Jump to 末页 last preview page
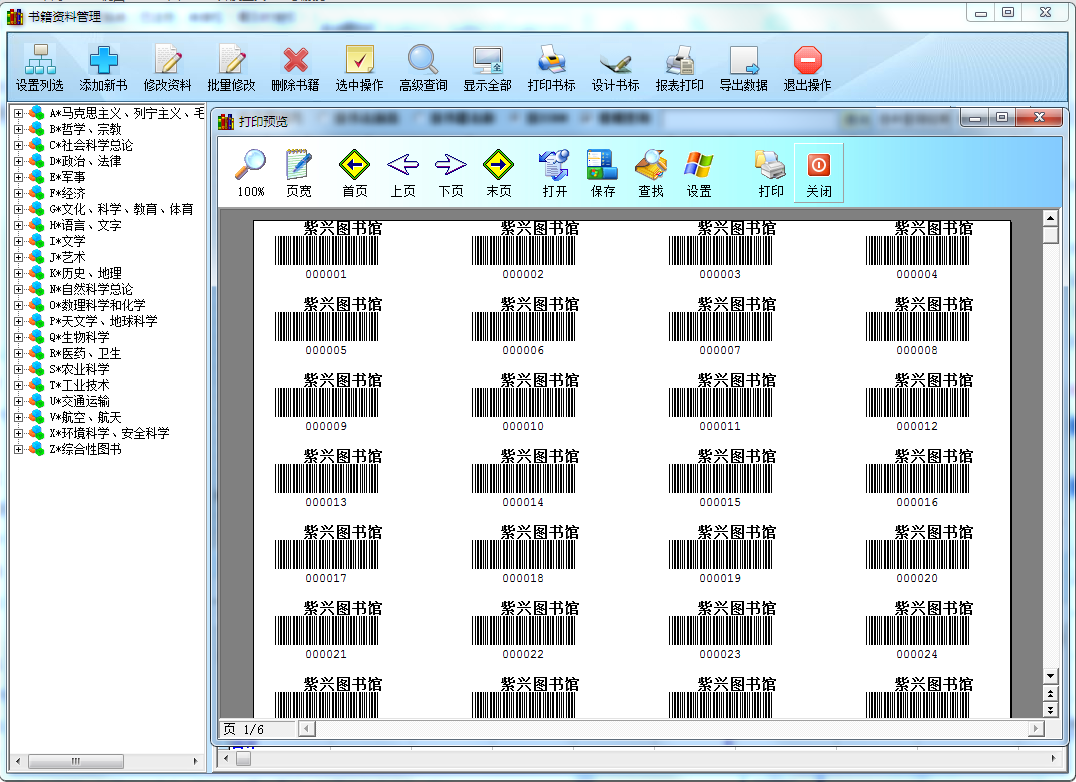Viewport: 1076px width, 782px height. click(x=499, y=173)
